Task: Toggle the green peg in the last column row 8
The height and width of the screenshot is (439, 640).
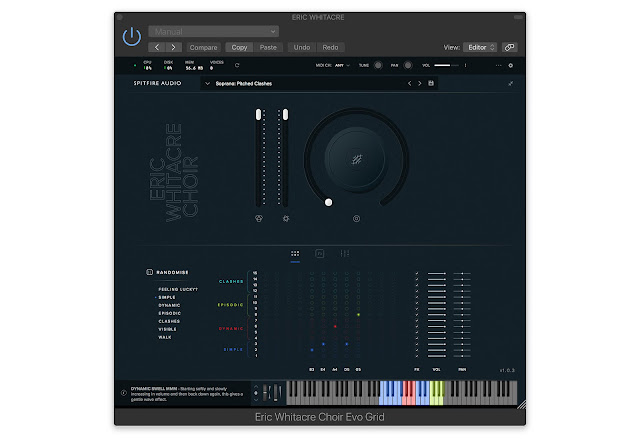Action: click(x=358, y=315)
